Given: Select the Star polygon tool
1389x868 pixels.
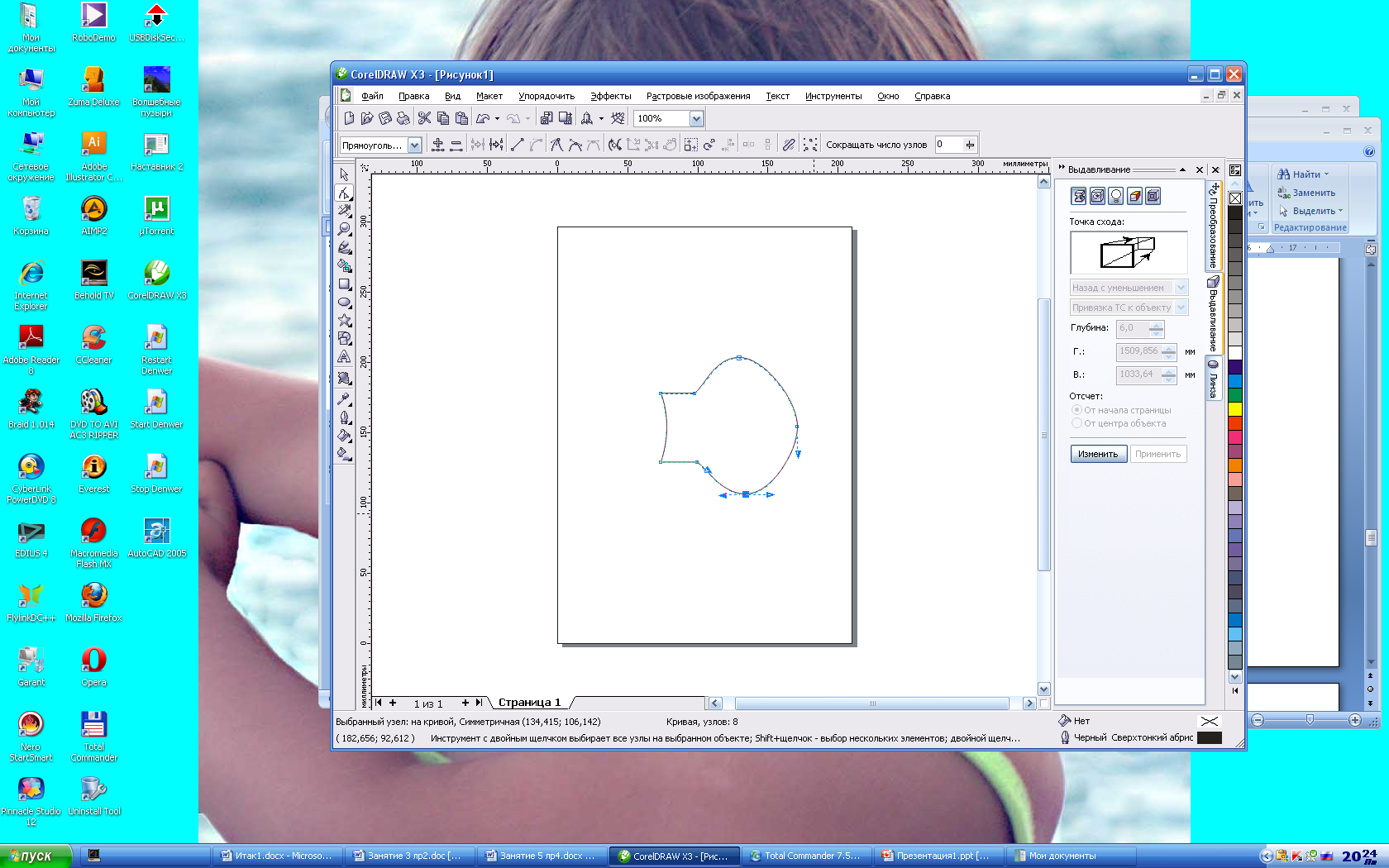Looking at the screenshot, I should coord(345,320).
